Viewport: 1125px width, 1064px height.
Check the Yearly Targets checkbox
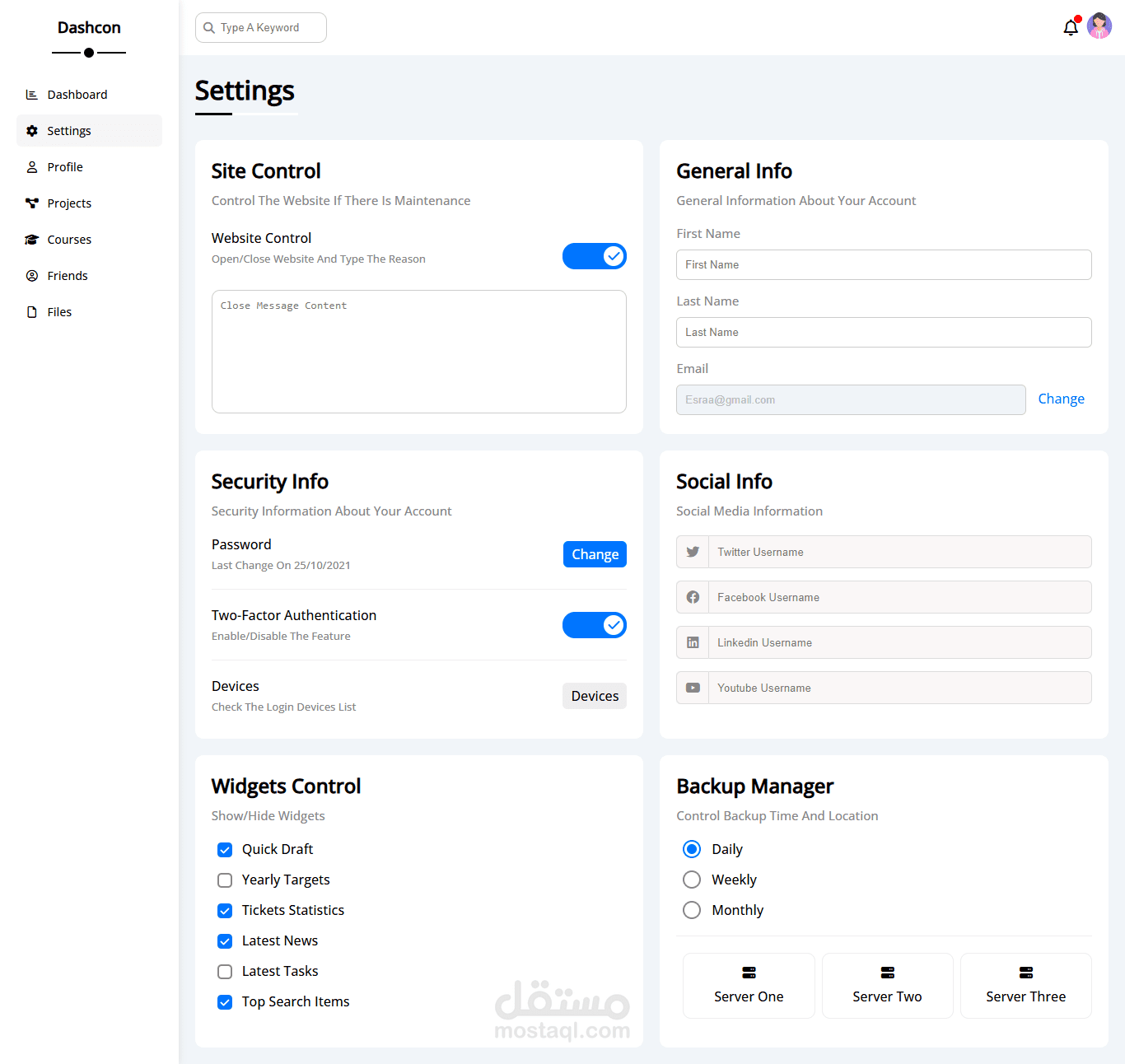point(225,880)
